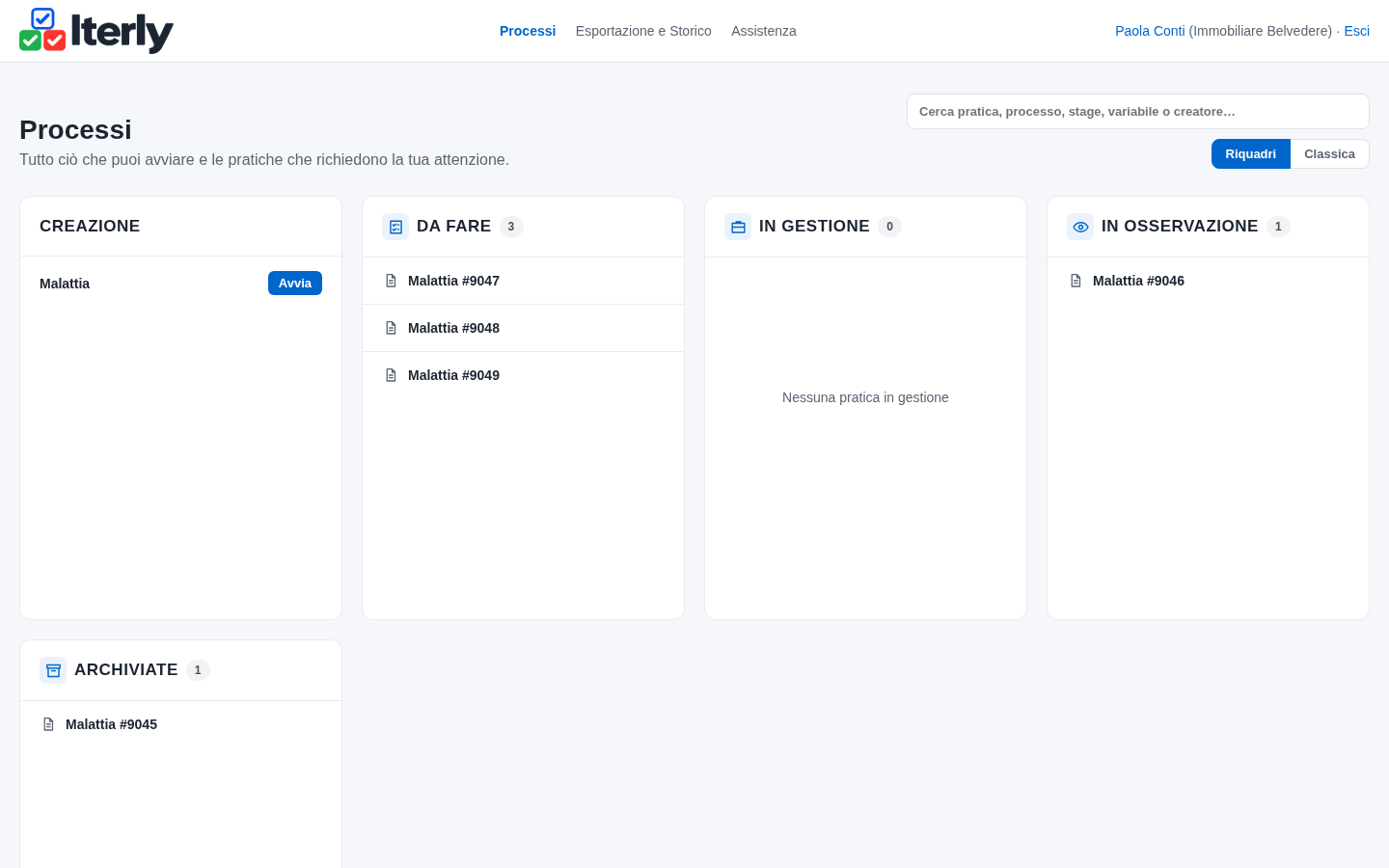Open the Processi nav item

(x=528, y=31)
